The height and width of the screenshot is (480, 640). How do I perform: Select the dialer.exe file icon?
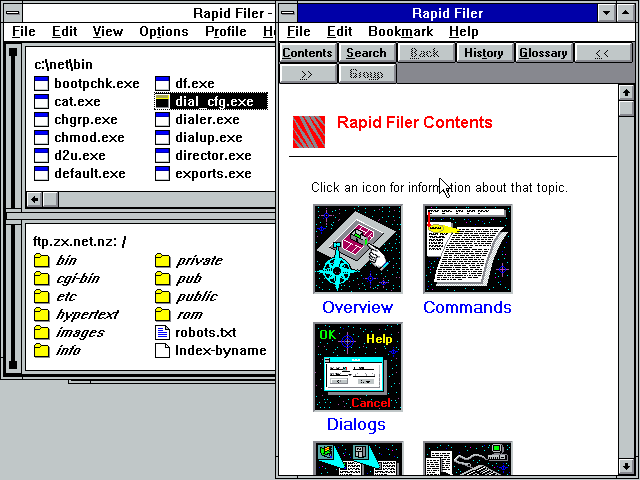162,120
